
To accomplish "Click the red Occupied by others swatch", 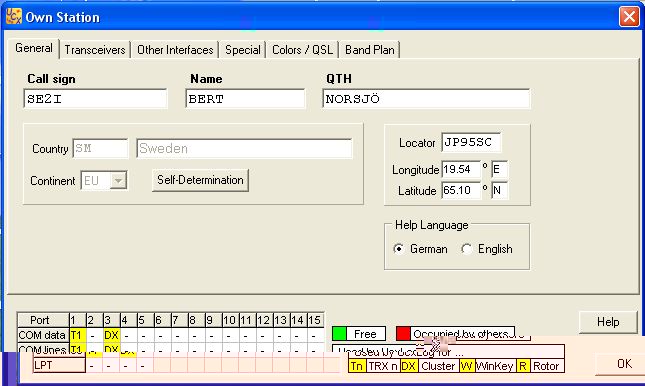I will point(403,333).
